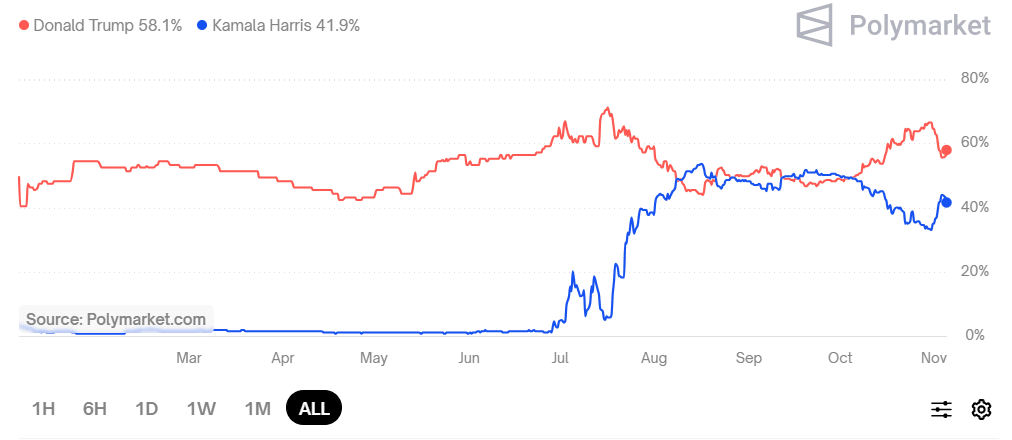This screenshot has width=1012, height=440.
Task: Click the Nov label on the time axis
Action: pos(933,358)
